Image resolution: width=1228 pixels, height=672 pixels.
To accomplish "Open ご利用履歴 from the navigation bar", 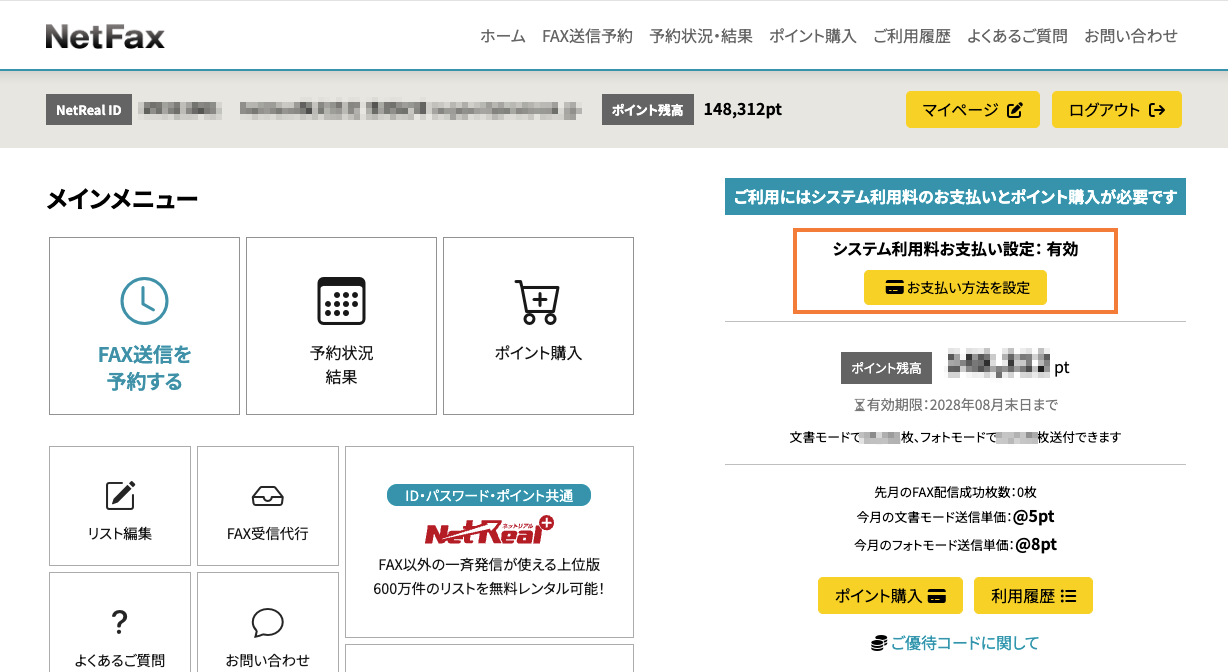I will coord(912,36).
